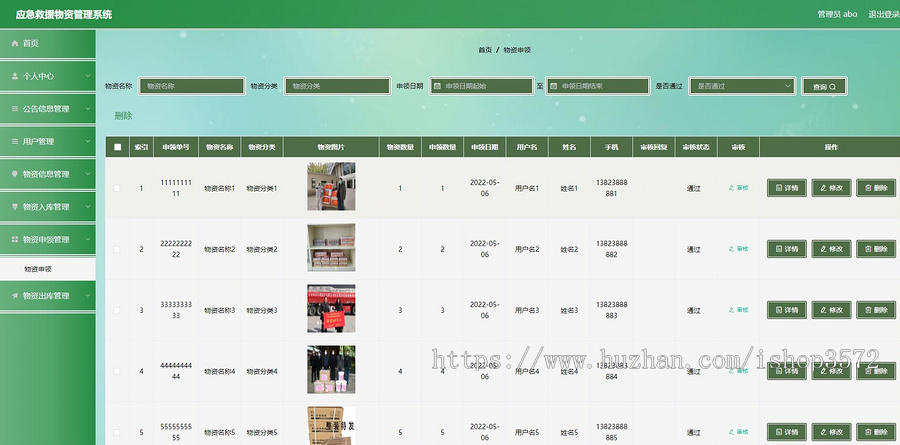Open 用户管理 menu label
The image size is (900, 445).
(38, 141)
